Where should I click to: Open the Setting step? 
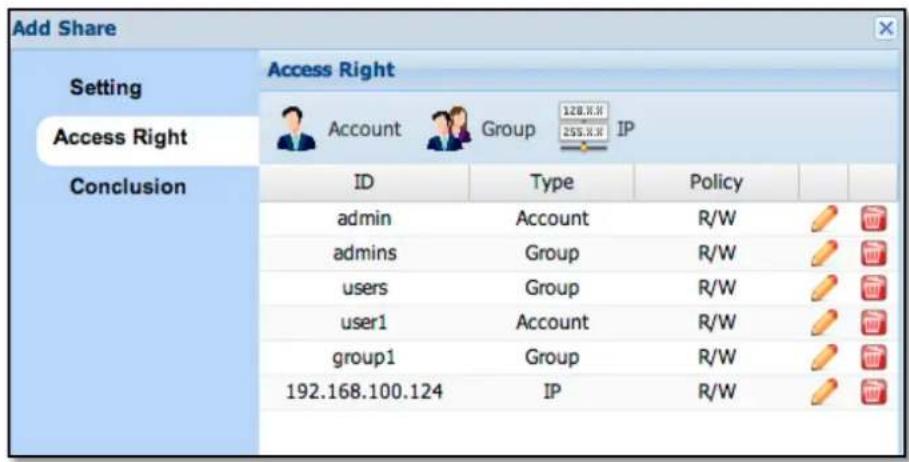tap(106, 89)
